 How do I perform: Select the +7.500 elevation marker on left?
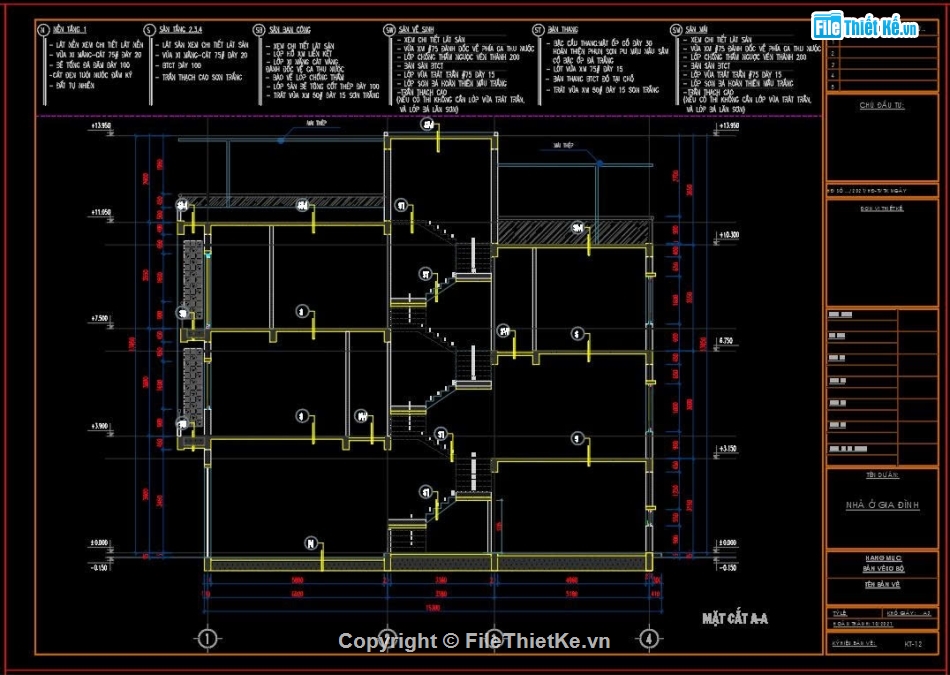click(100, 318)
